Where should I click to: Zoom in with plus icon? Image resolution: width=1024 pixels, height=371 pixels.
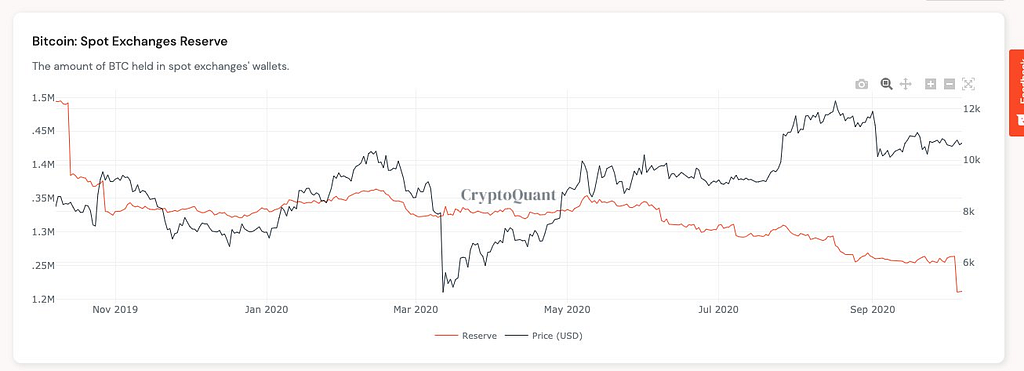pyautogui.click(x=931, y=84)
